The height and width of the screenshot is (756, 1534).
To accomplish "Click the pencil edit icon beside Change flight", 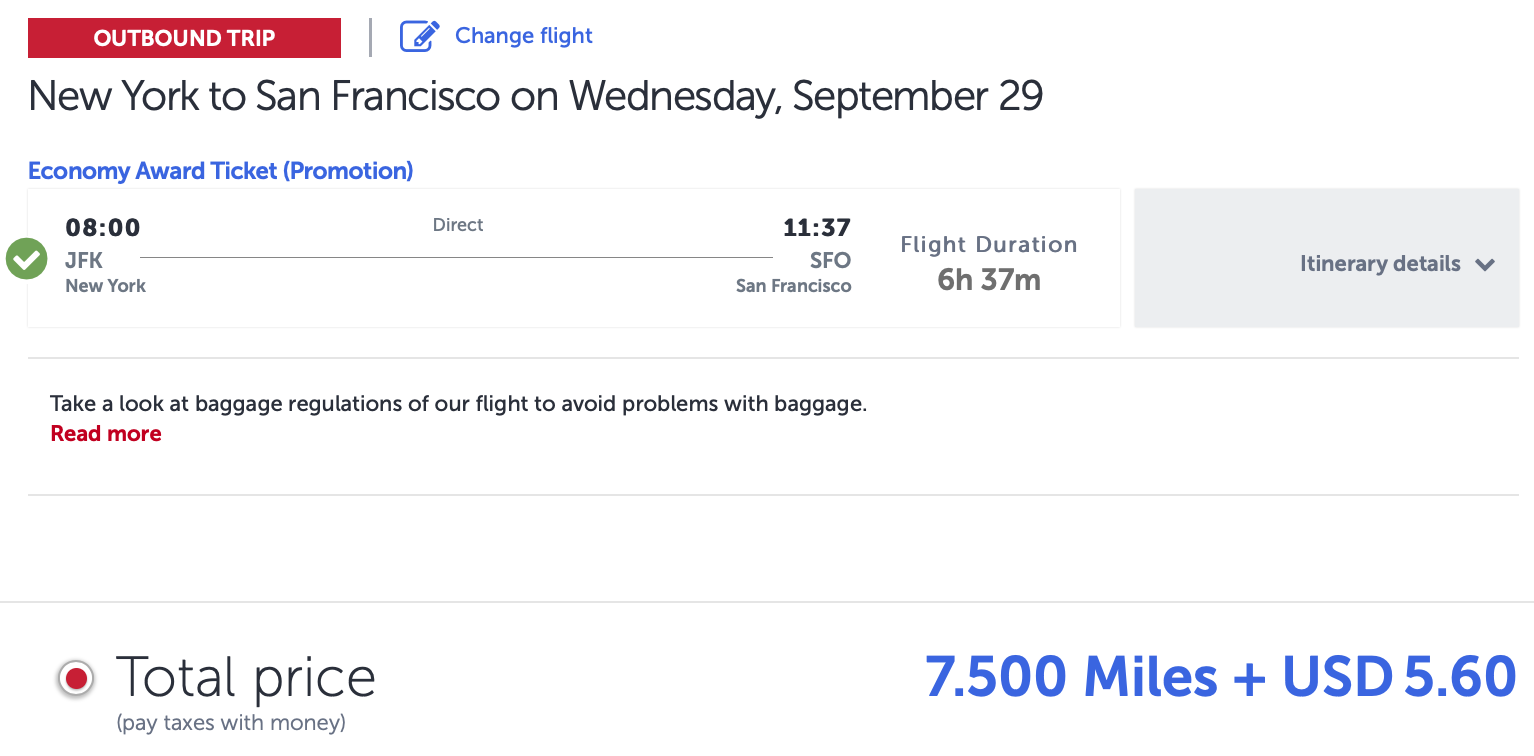I will click(x=421, y=35).
